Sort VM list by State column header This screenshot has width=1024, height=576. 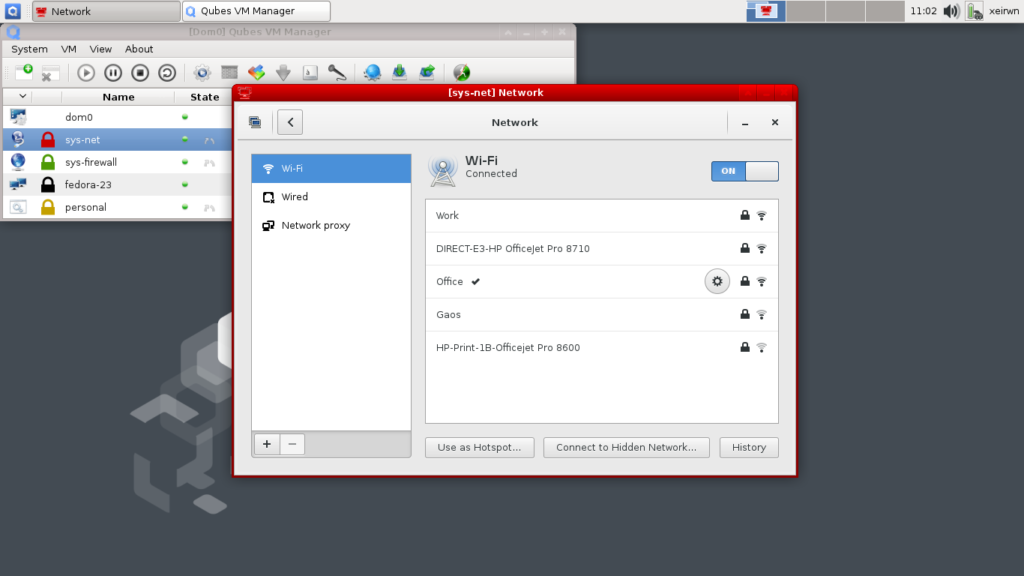pos(204,97)
